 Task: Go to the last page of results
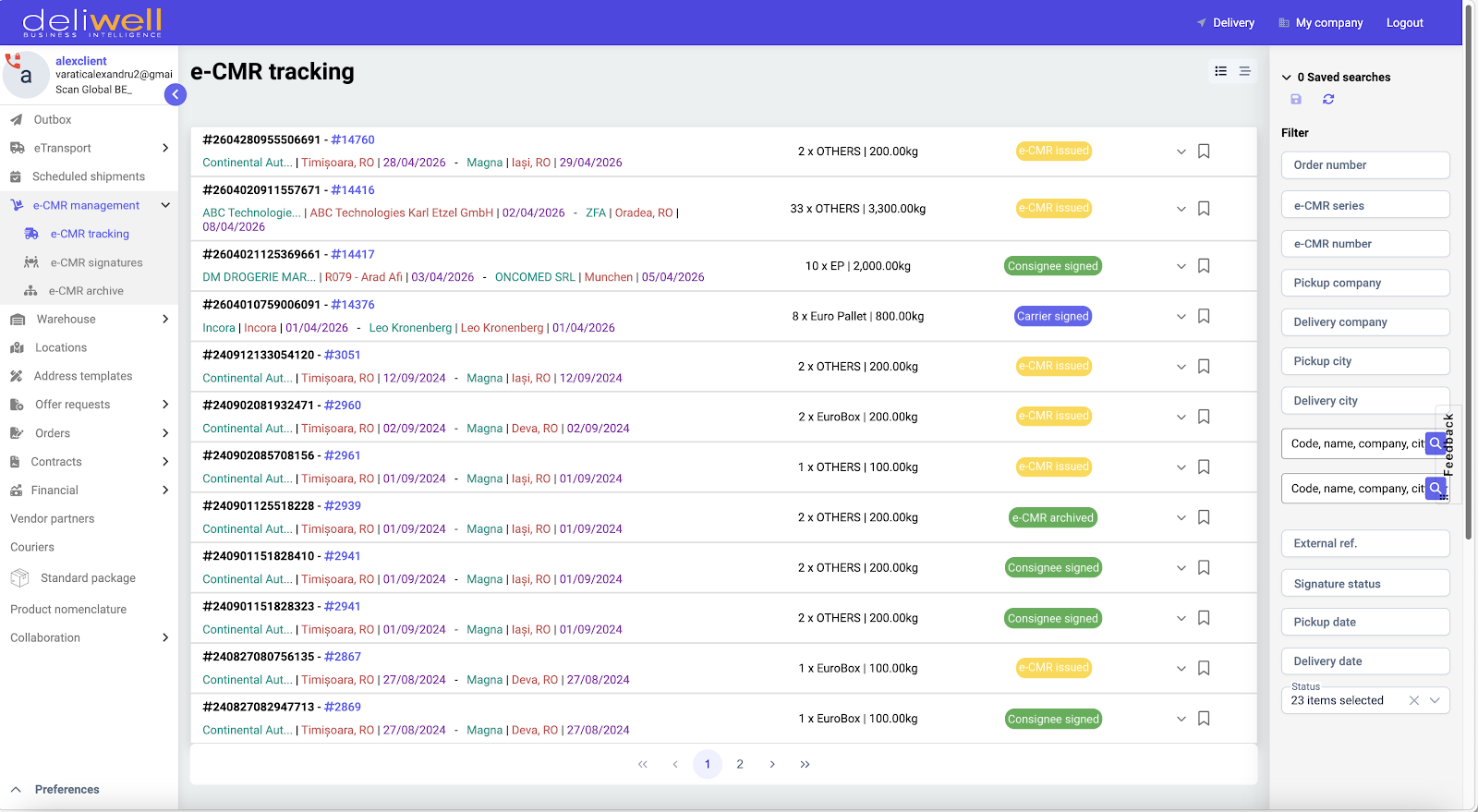tap(805, 764)
